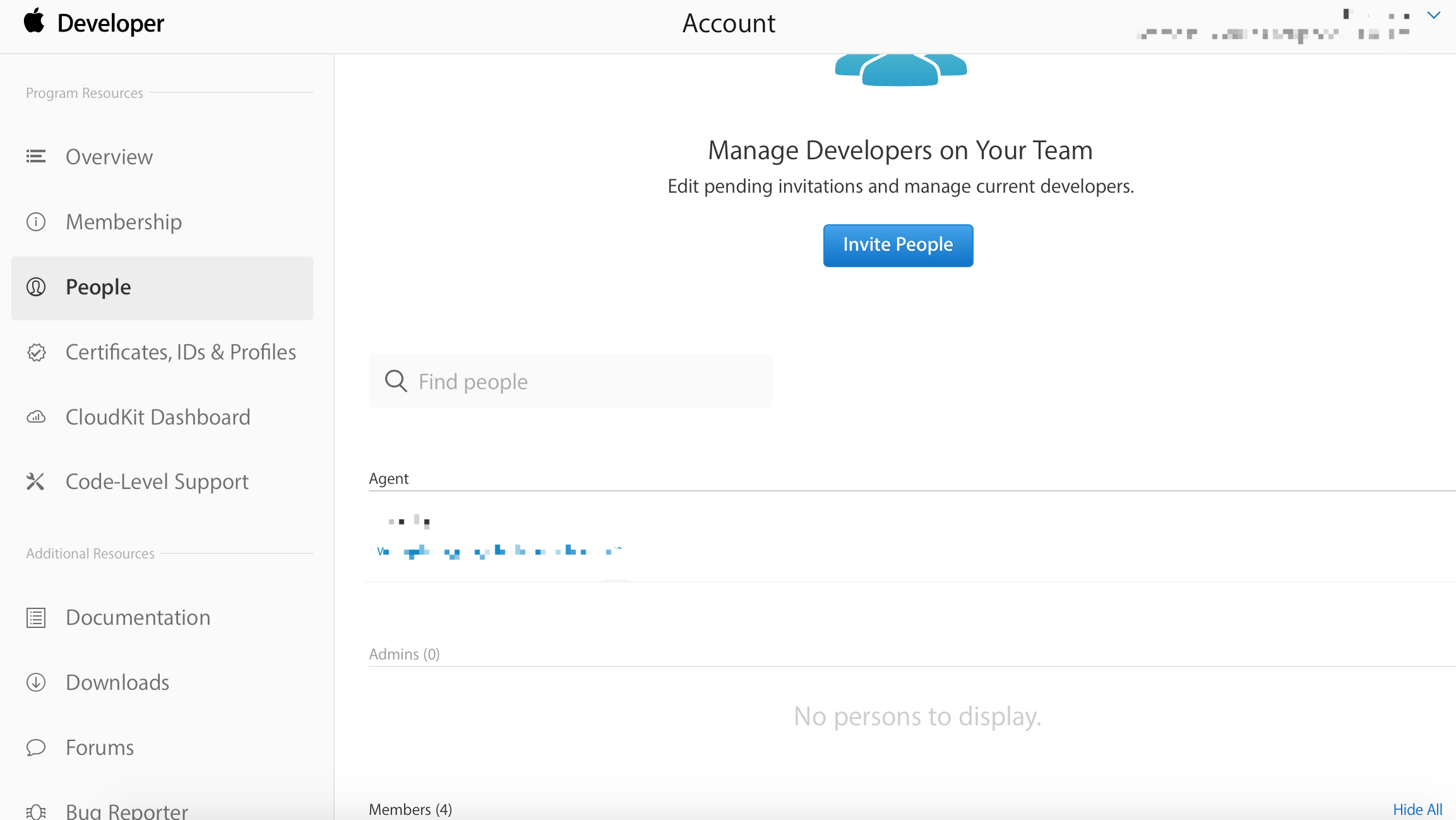Expand the account dropdown chevron

[x=1433, y=15]
